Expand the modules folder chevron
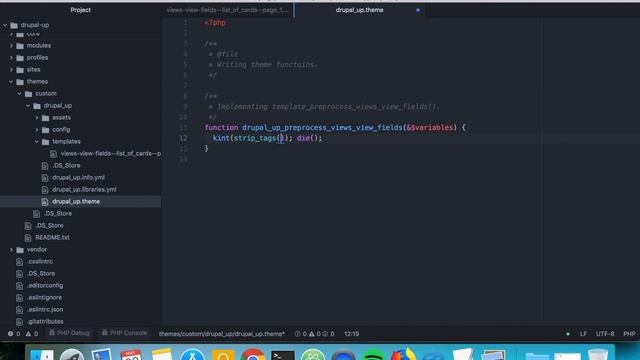Viewport: 640px width, 360px height. 11,46
